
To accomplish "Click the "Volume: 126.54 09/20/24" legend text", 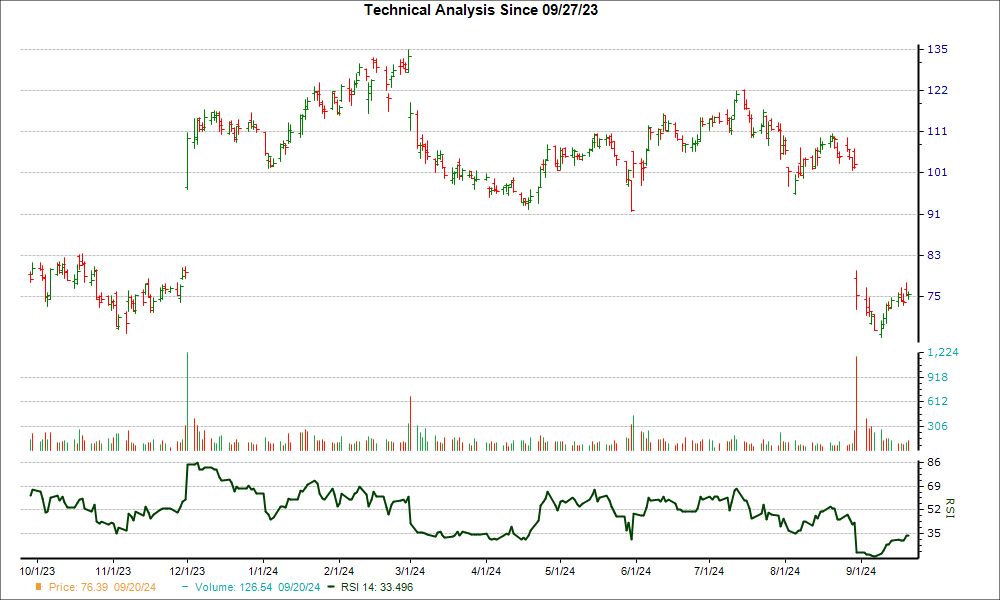I will point(258,587).
